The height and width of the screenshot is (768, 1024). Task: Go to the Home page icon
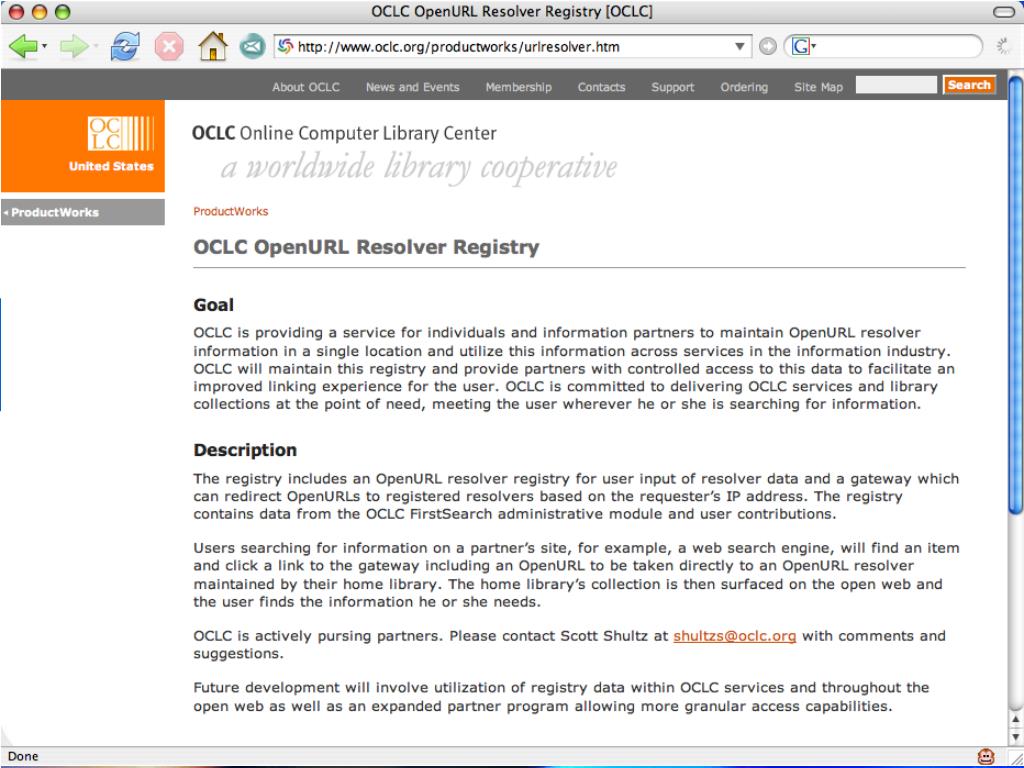coord(212,46)
